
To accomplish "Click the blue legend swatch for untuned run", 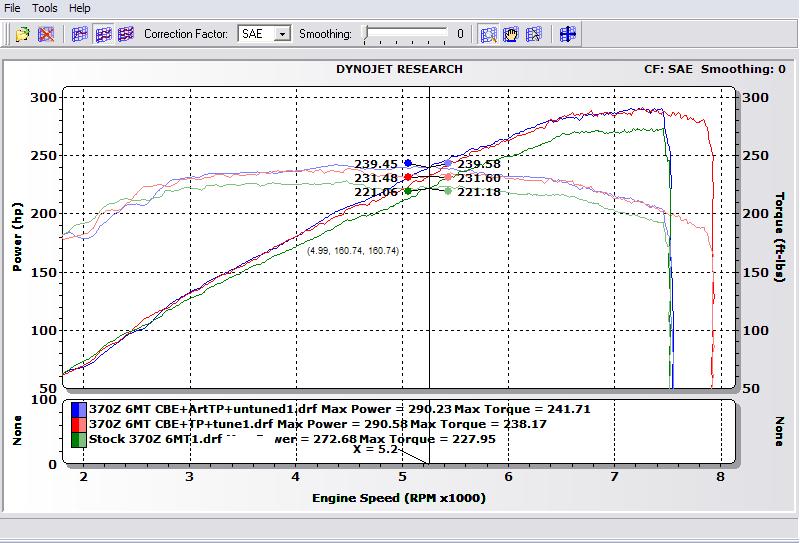I will point(79,409).
